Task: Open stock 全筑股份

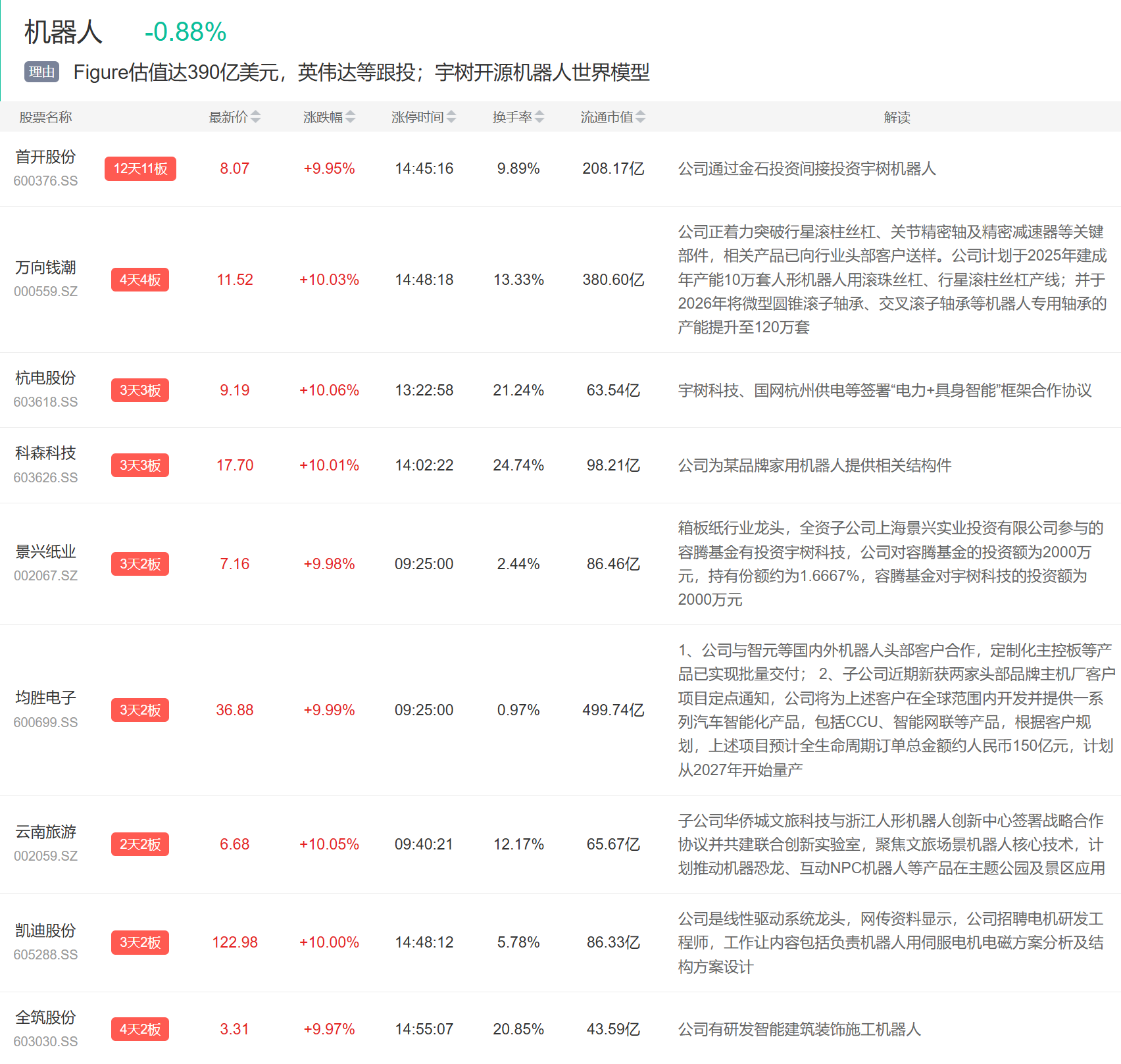Action: coord(45,1017)
